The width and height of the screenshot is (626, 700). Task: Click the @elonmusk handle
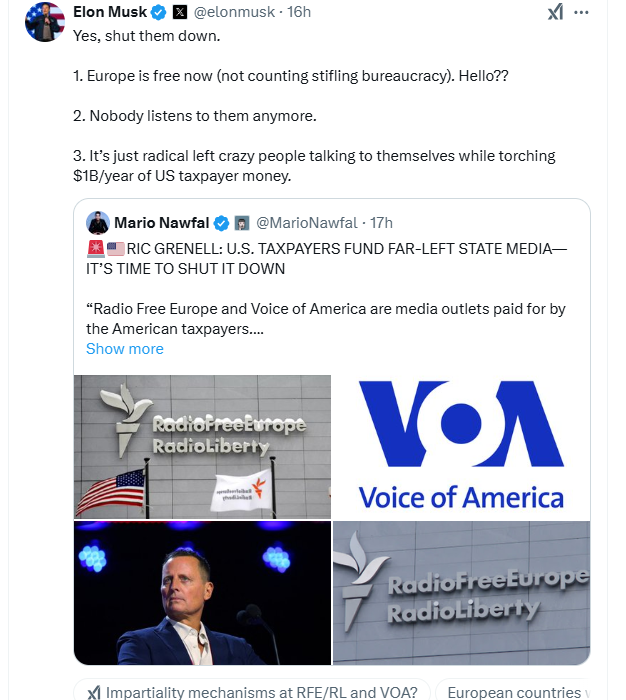(232, 13)
